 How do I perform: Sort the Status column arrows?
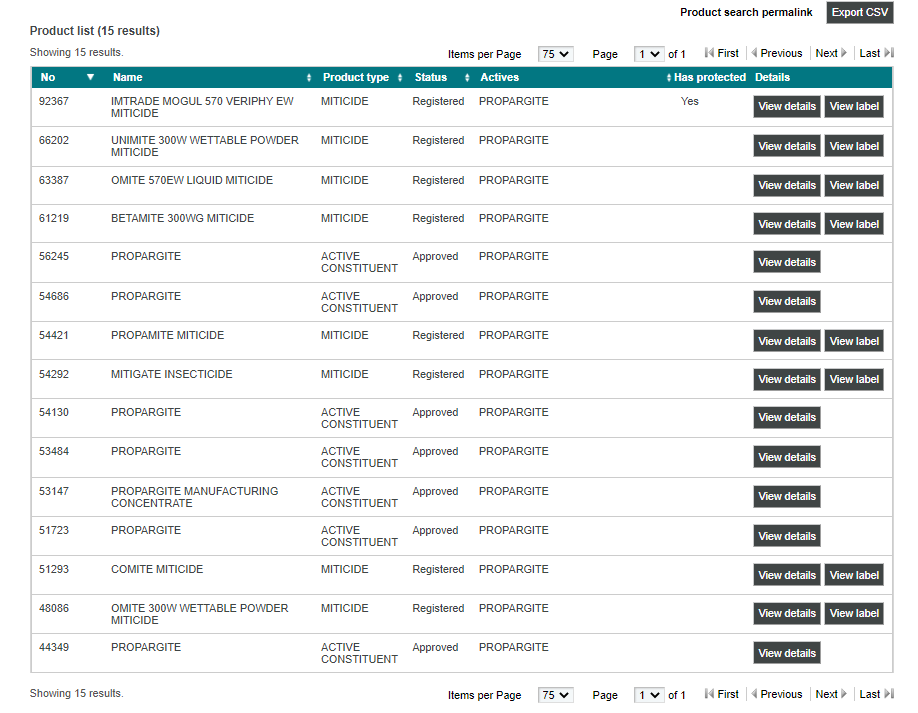(467, 78)
